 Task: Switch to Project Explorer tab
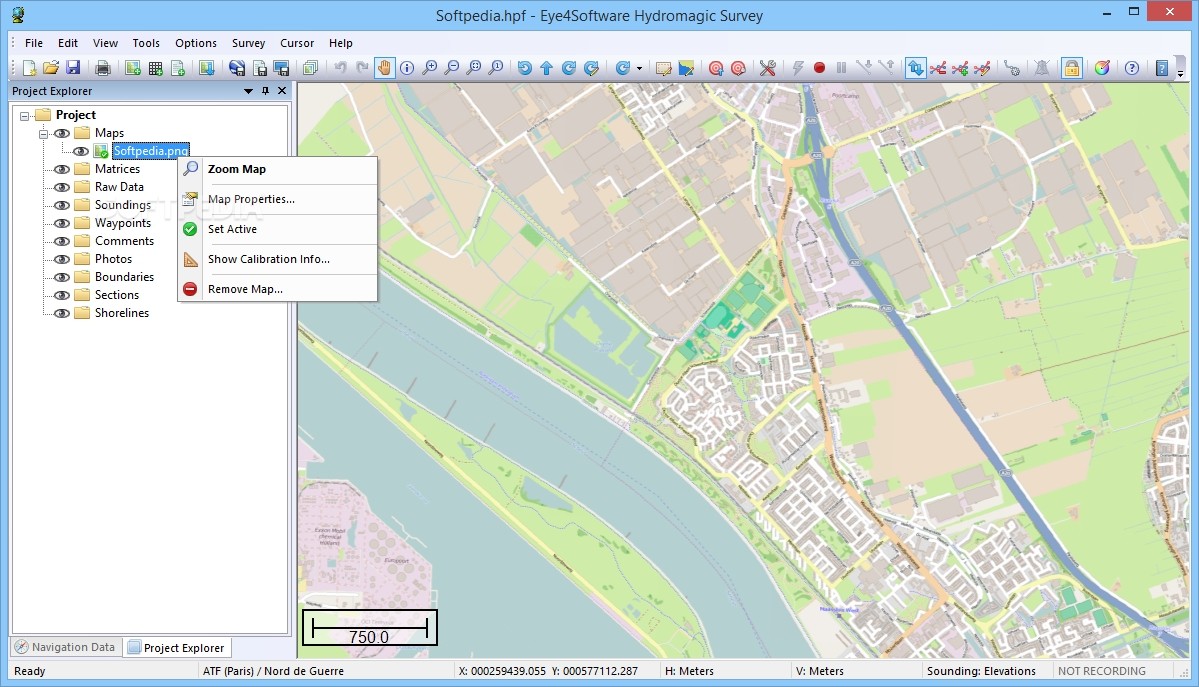pyautogui.click(x=177, y=647)
